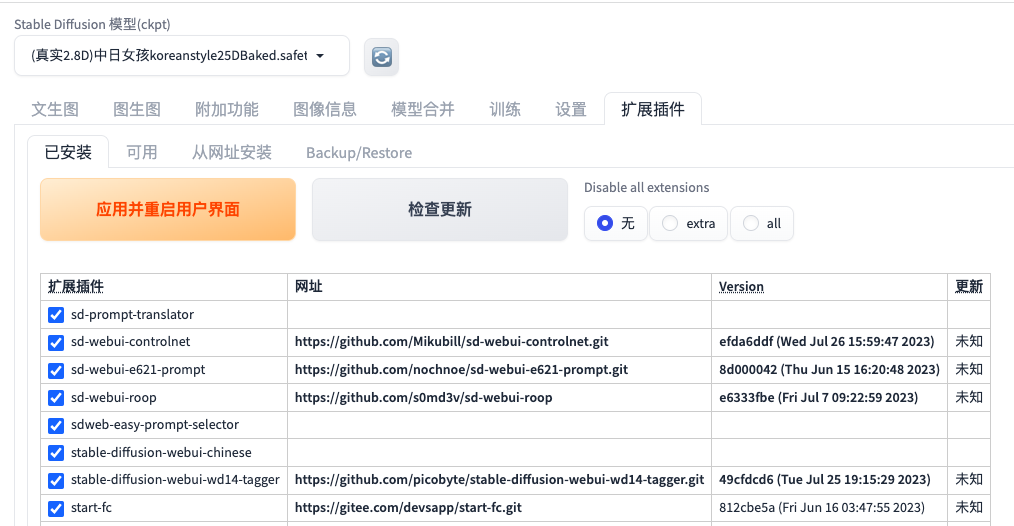Open the s0md3v sd-webui-roop link
The width and height of the screenshot is (1014, 526).
pos(424,397)
